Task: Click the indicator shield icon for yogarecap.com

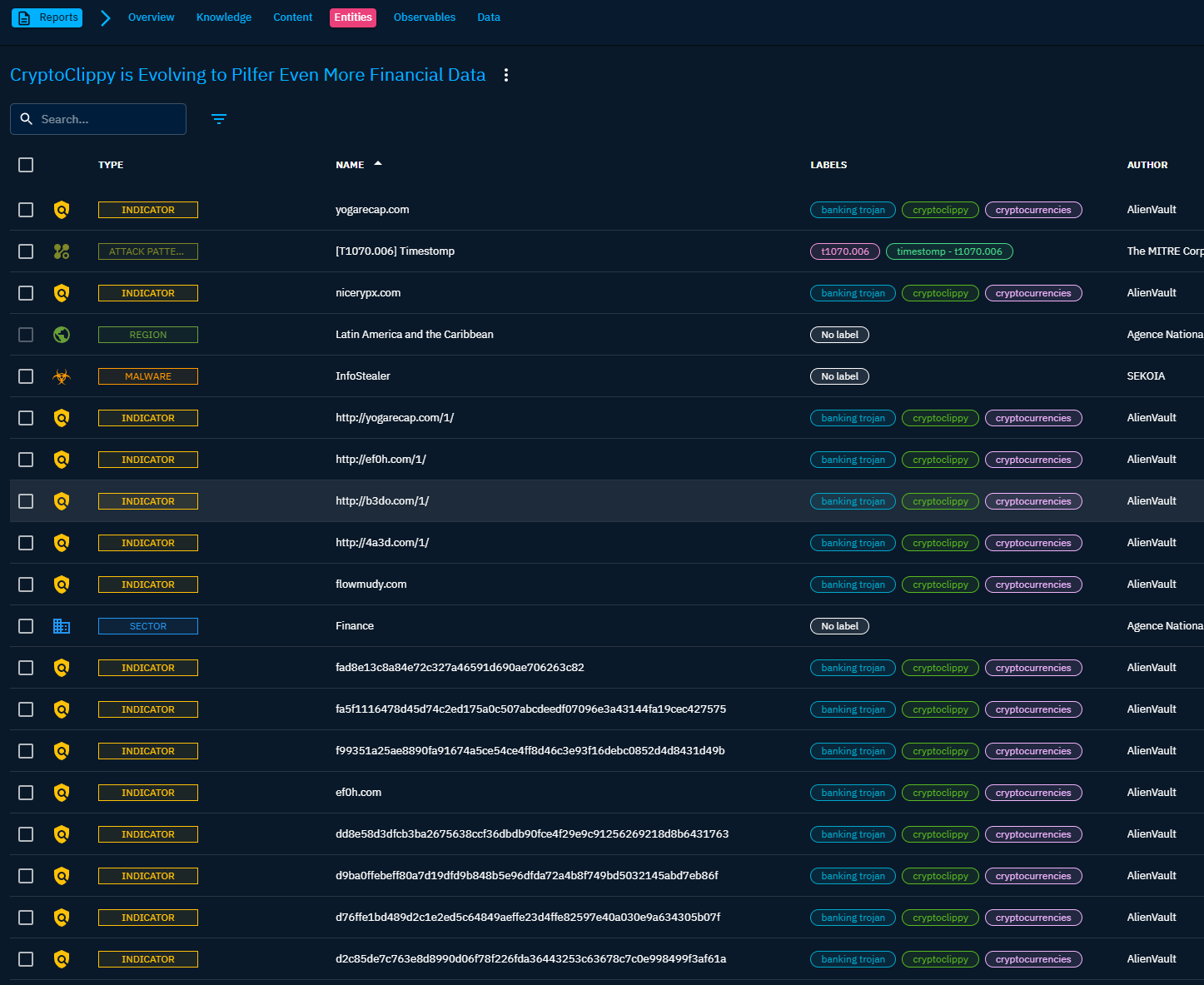Action: pyautogui.click(x=62, y=210)
